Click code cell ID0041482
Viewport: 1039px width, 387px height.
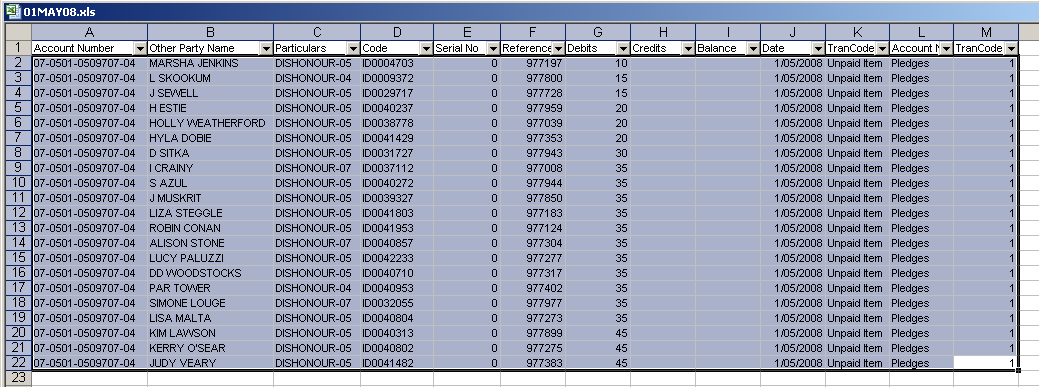[398, 363]
